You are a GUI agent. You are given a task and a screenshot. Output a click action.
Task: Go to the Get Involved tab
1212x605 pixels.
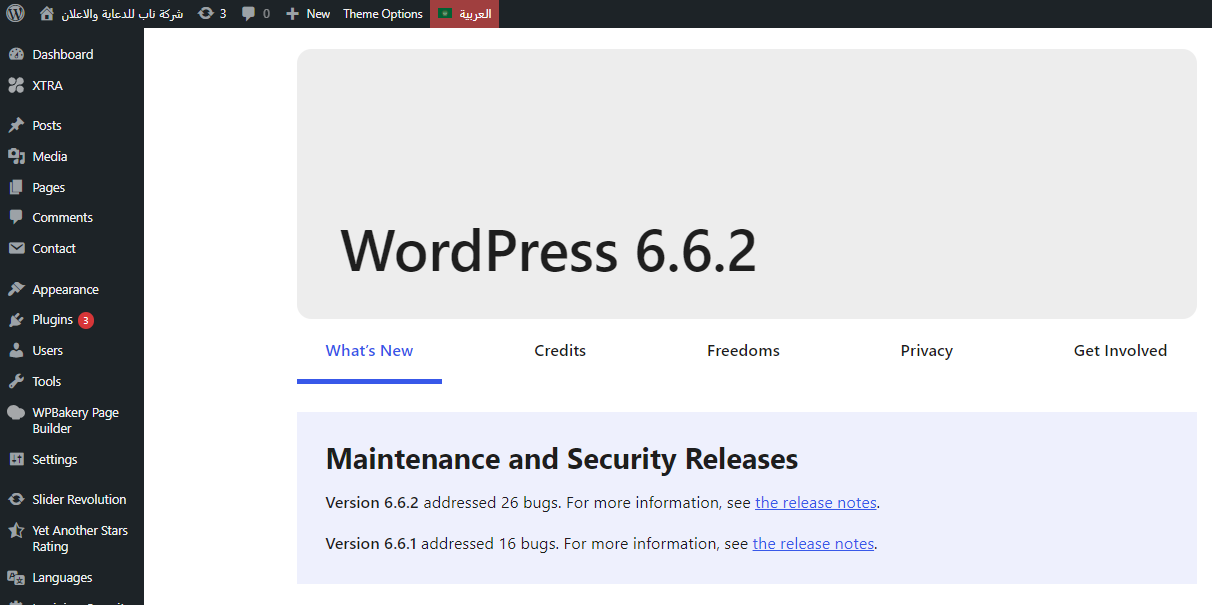1120,351
